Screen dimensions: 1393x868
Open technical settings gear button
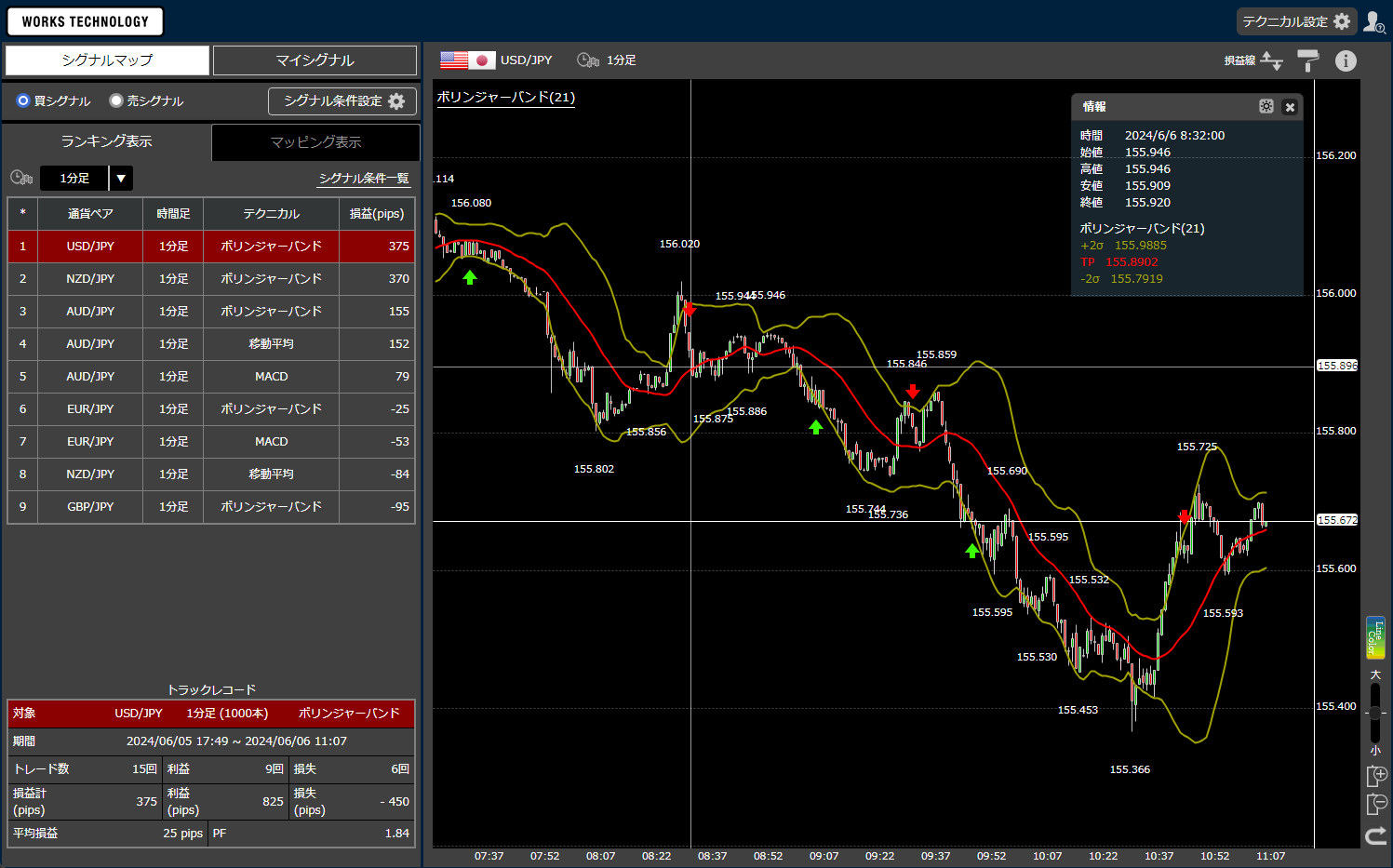coord(1296,21)
